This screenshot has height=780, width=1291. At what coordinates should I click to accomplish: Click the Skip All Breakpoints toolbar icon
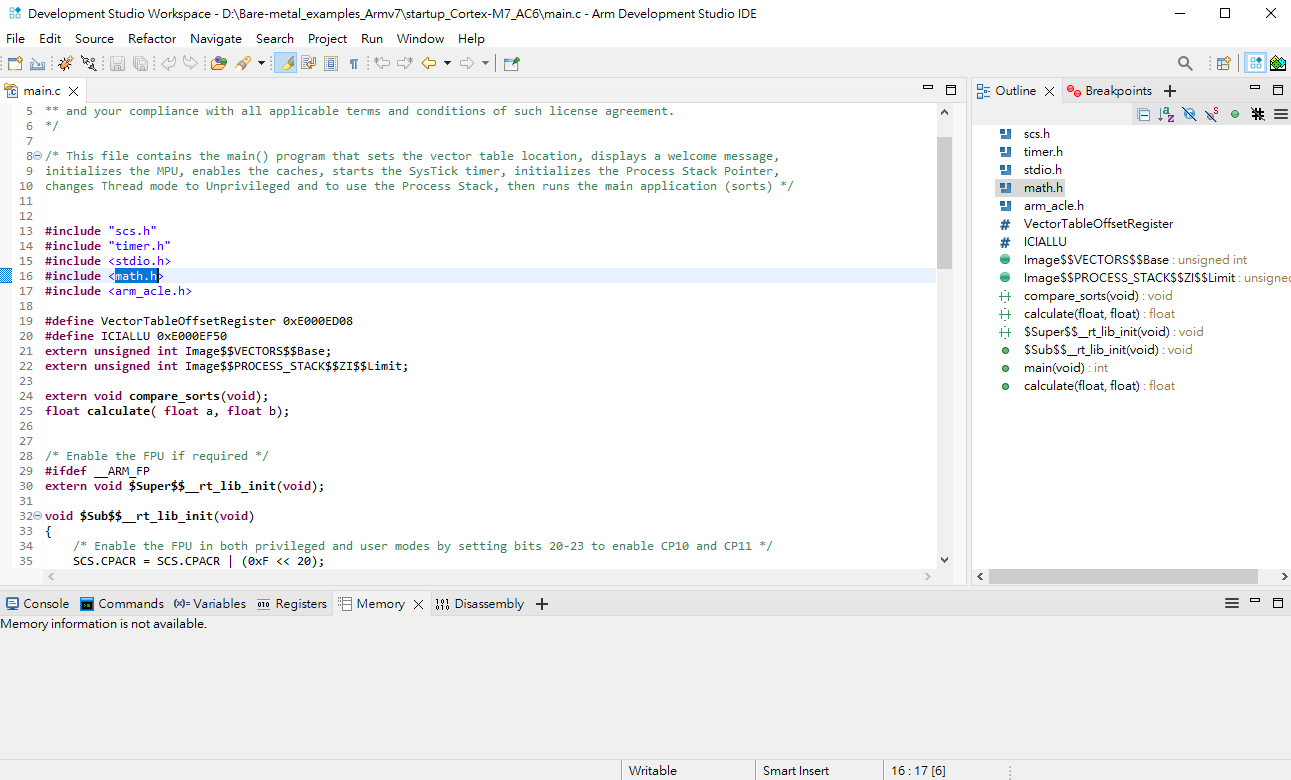click(x=88, y=63)
